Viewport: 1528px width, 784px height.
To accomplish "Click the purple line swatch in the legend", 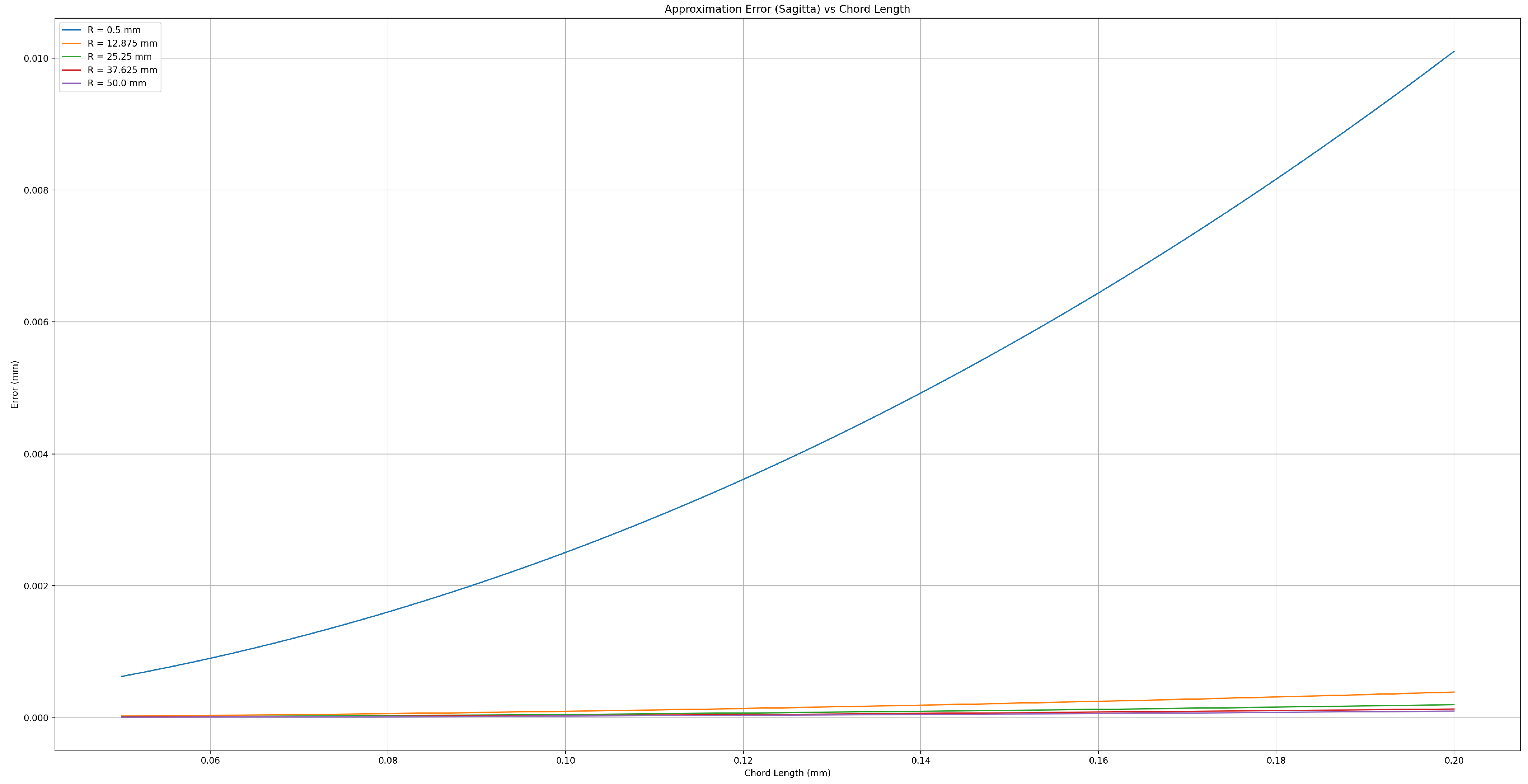I will coord(72,83).
